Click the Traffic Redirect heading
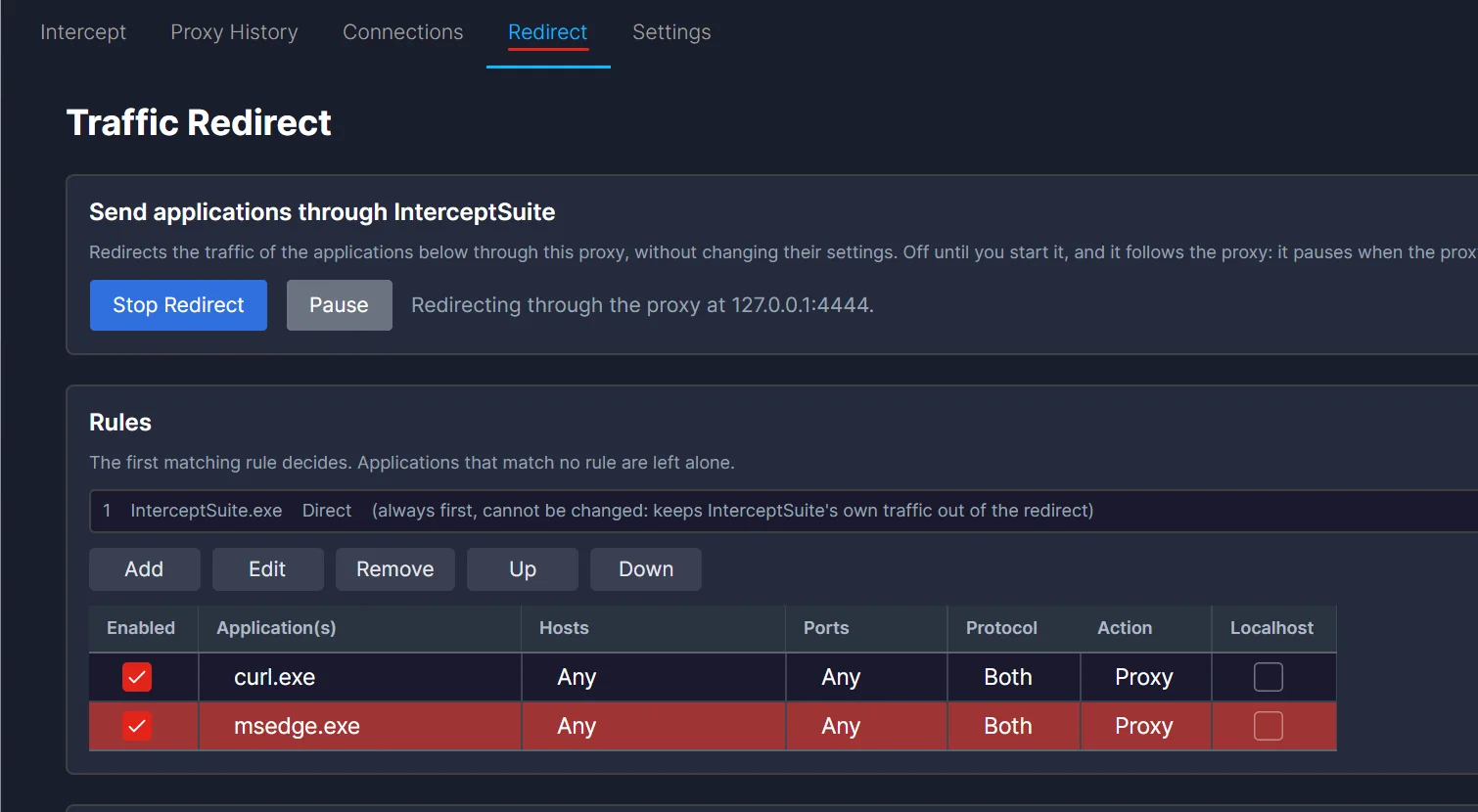Viewport: 1478px width, 812px height. [199, 123]
